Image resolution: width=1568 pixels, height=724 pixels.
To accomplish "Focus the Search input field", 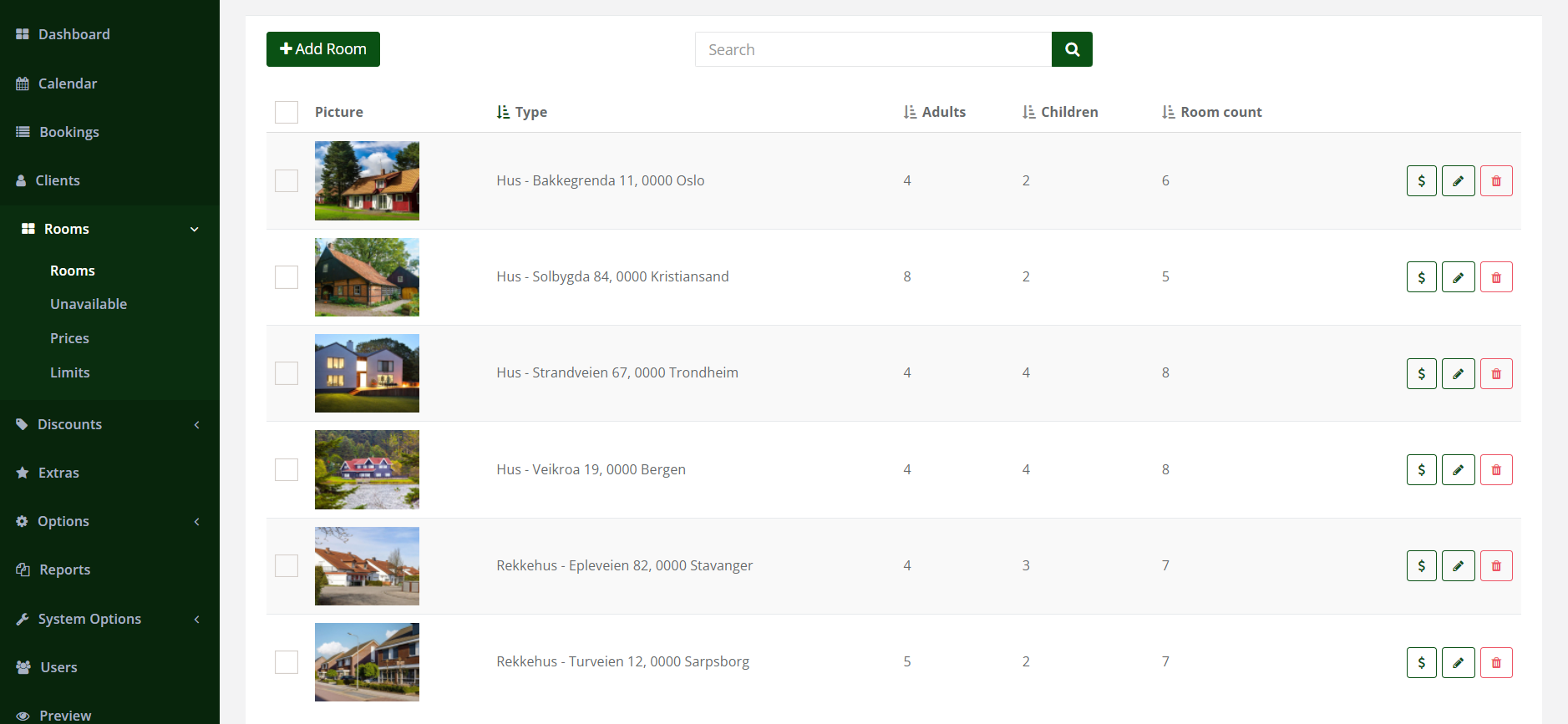I will tap(873, 49).
